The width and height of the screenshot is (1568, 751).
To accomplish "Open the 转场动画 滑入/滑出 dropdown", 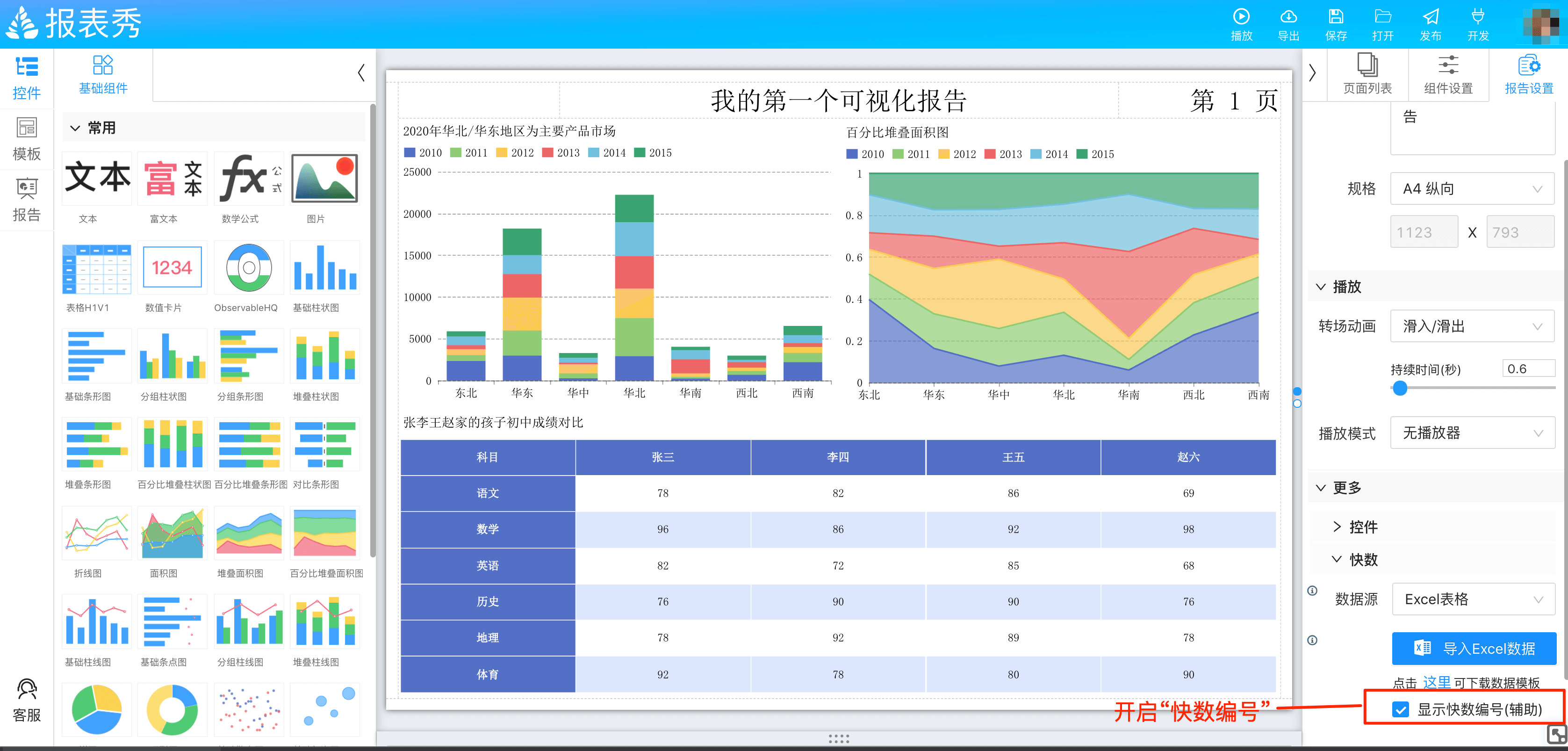I will point(1472,326).
